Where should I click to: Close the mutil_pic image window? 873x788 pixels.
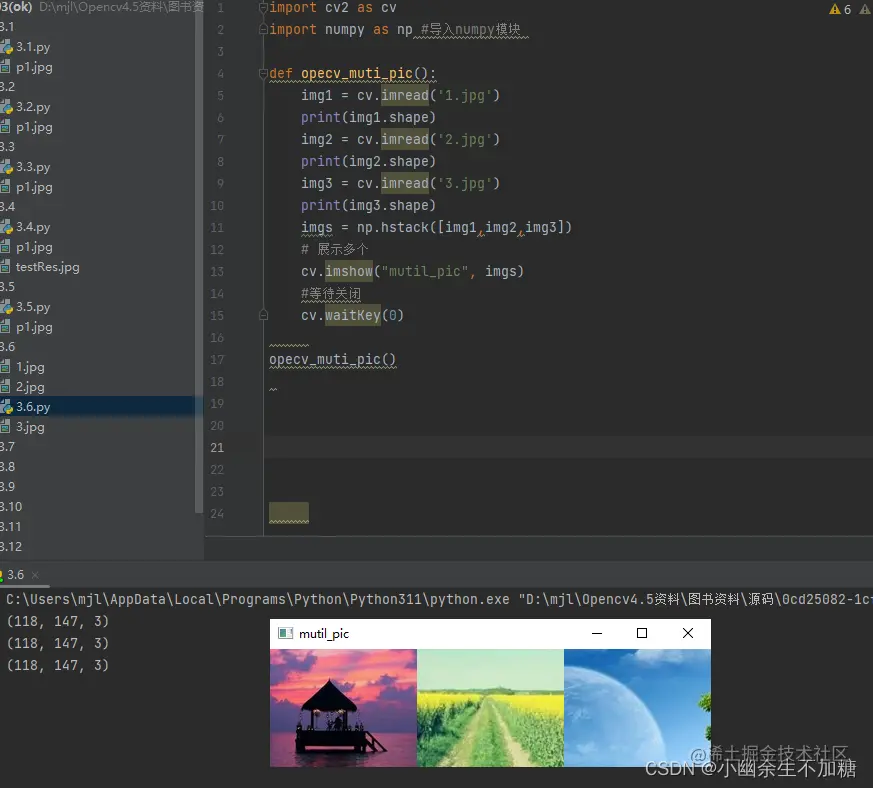point(688,633)
